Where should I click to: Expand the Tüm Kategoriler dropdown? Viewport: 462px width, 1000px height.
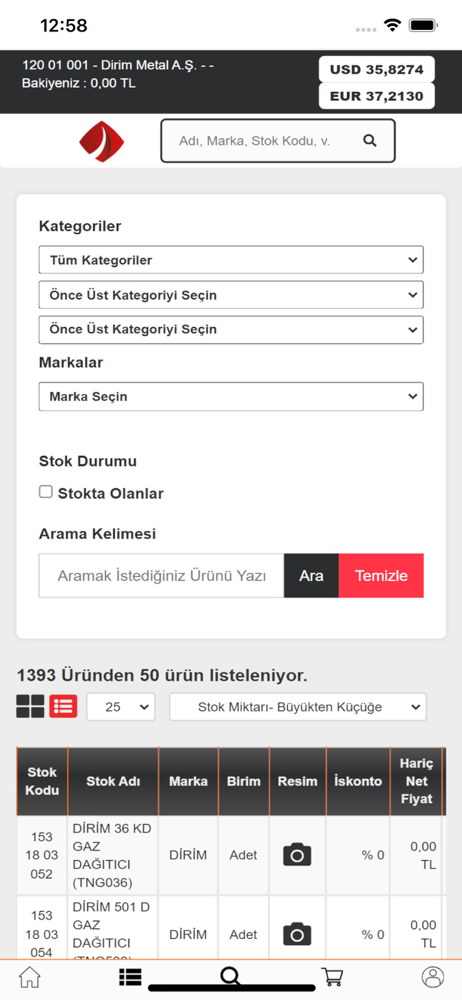point(231,260)
